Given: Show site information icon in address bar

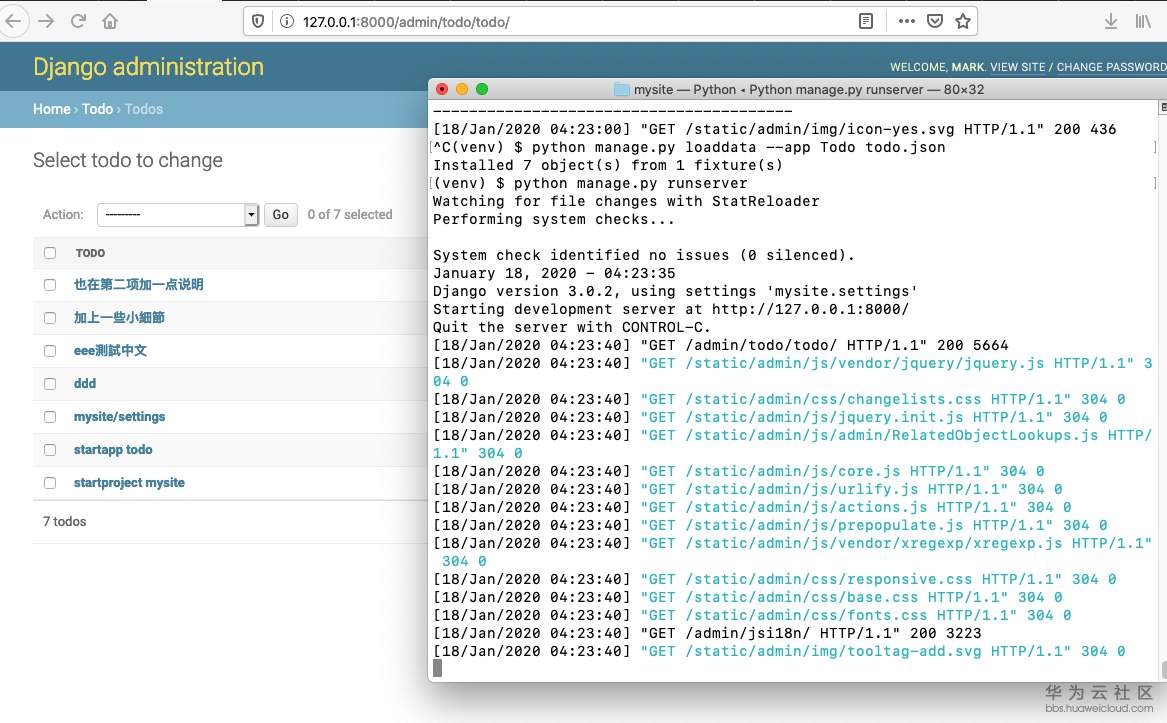Looking at the screenshot, I should pos(287,22).
